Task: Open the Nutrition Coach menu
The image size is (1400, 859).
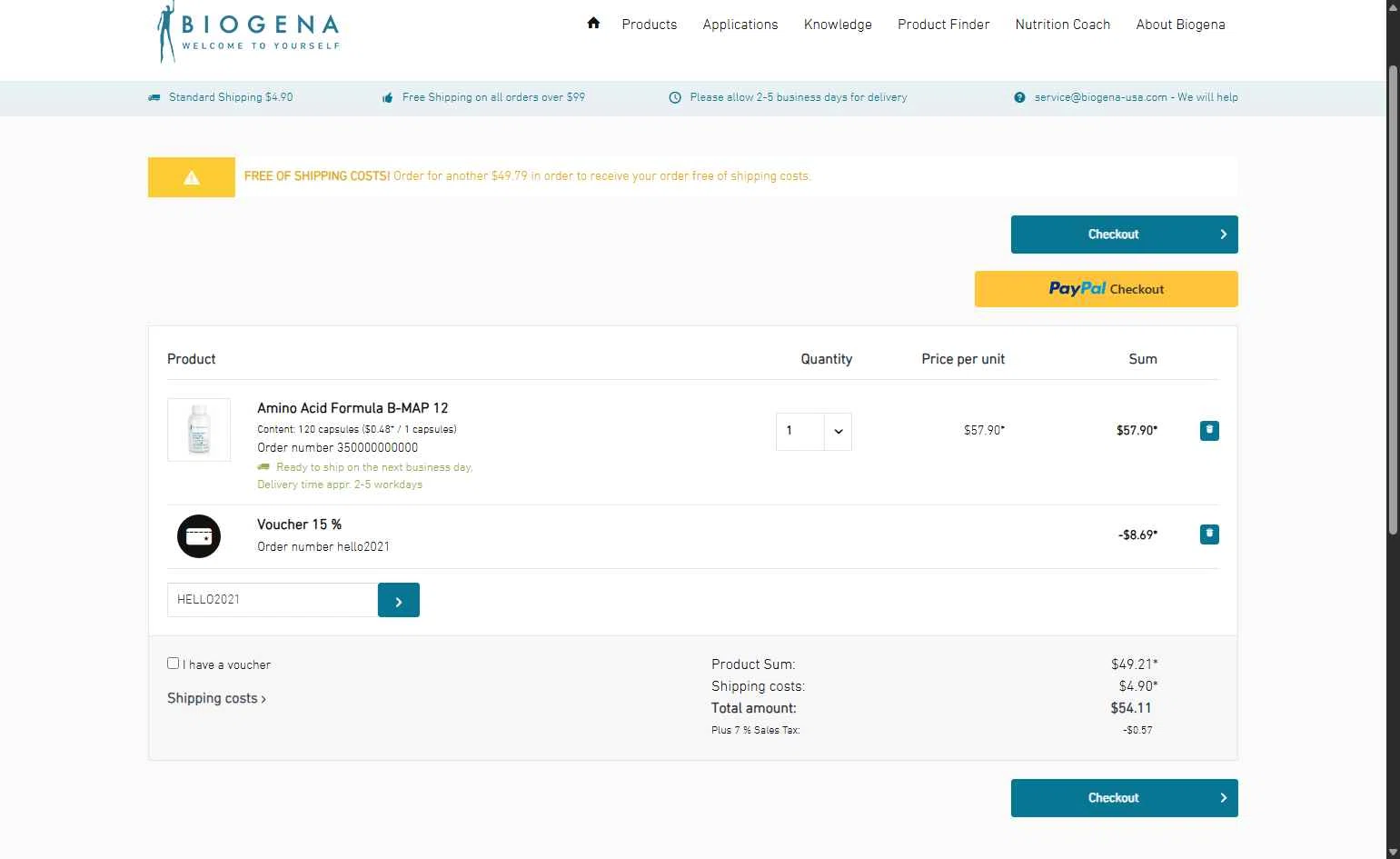Action: 1063,25
